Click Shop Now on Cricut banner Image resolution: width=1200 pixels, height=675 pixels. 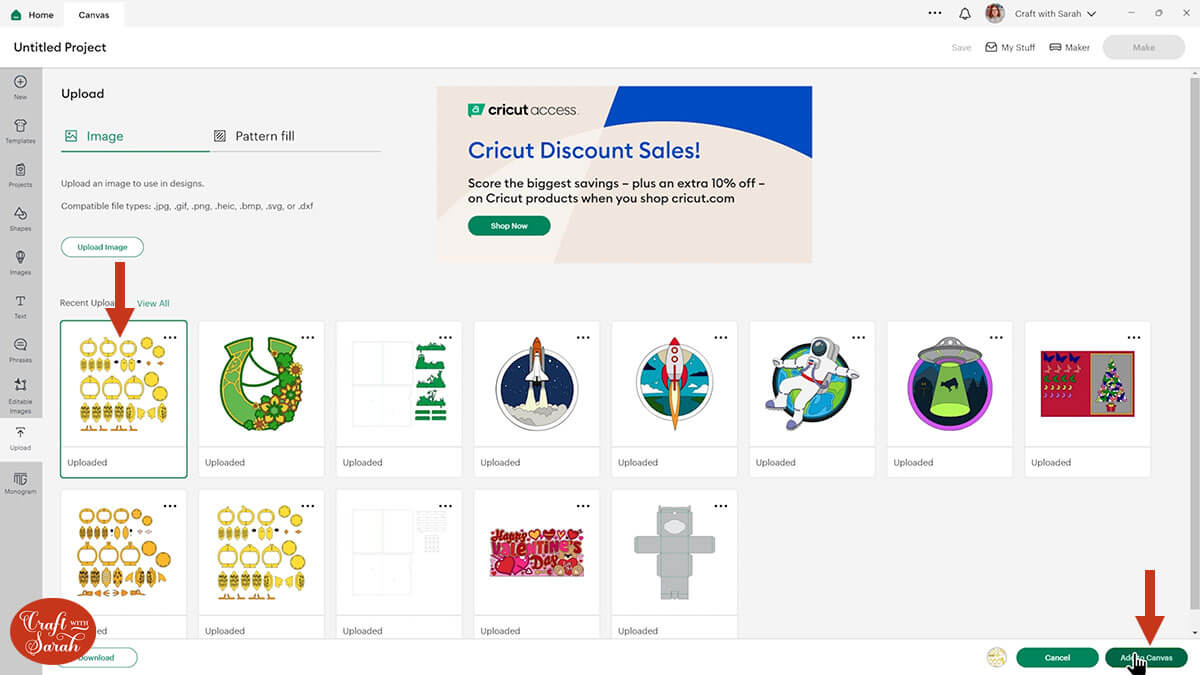[509, 226]
